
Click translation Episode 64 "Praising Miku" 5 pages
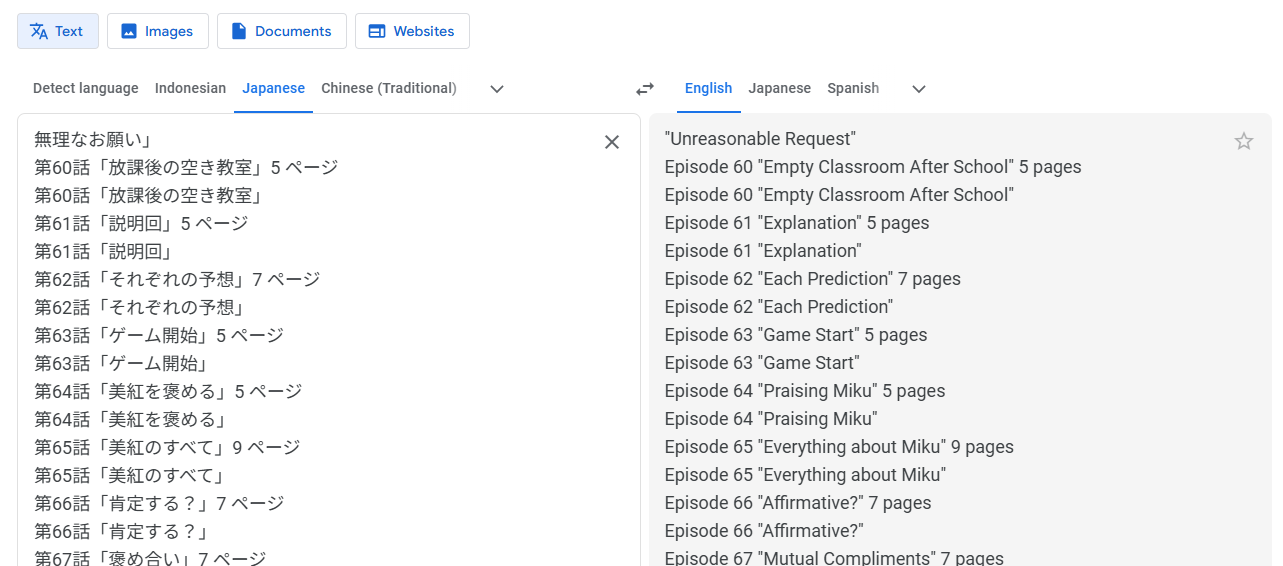click(805, 391)
